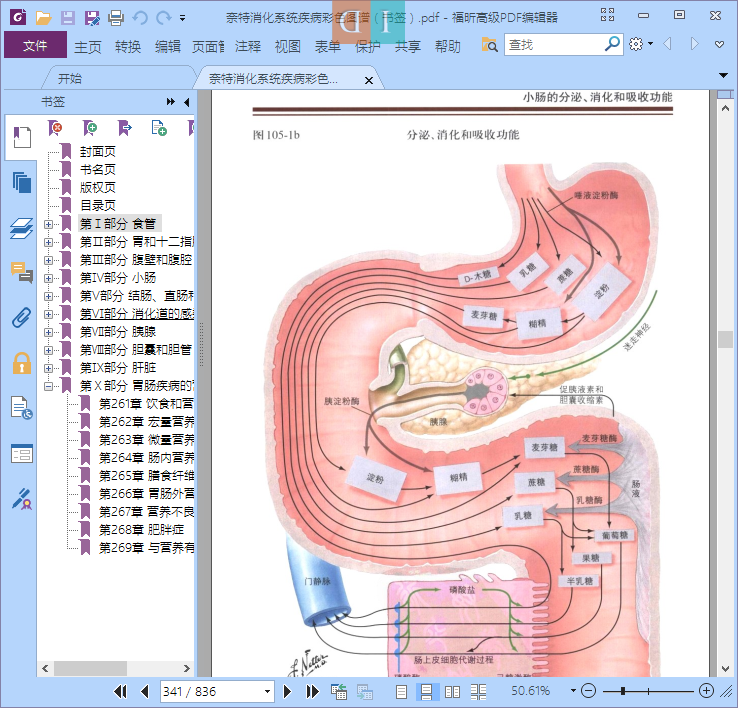Image resolution: width=738 pixels, height=708 pixels.
Task: Open the bookmarks panel sidebar icon
Action: point(22,138)
